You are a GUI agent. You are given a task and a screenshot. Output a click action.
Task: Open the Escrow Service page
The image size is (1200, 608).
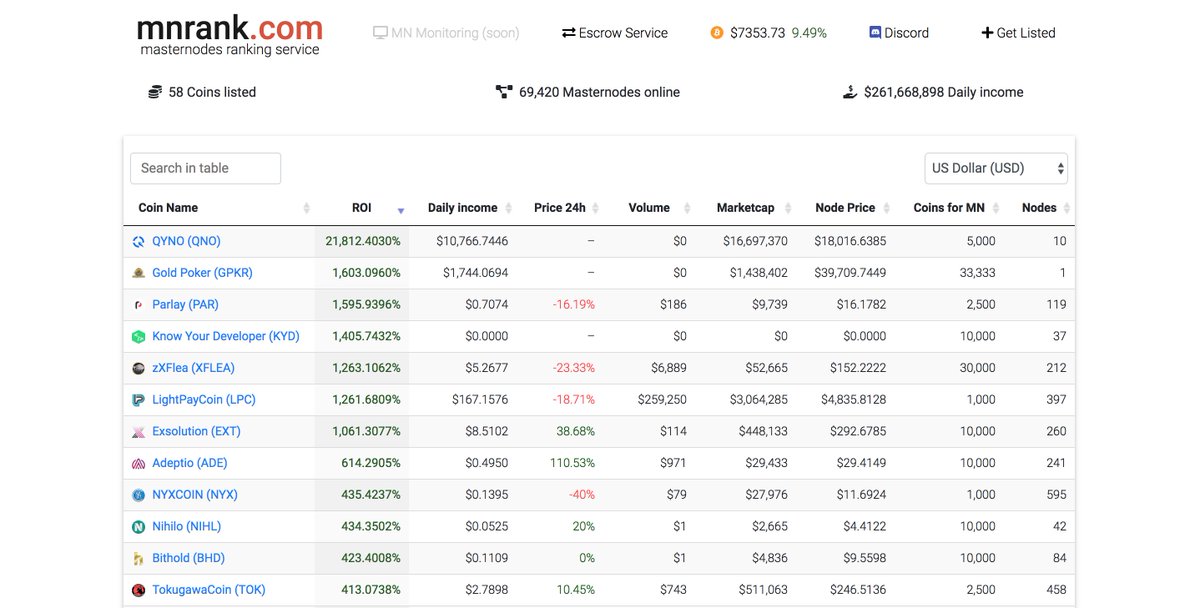pyautogui.click(x=615, y=33)
